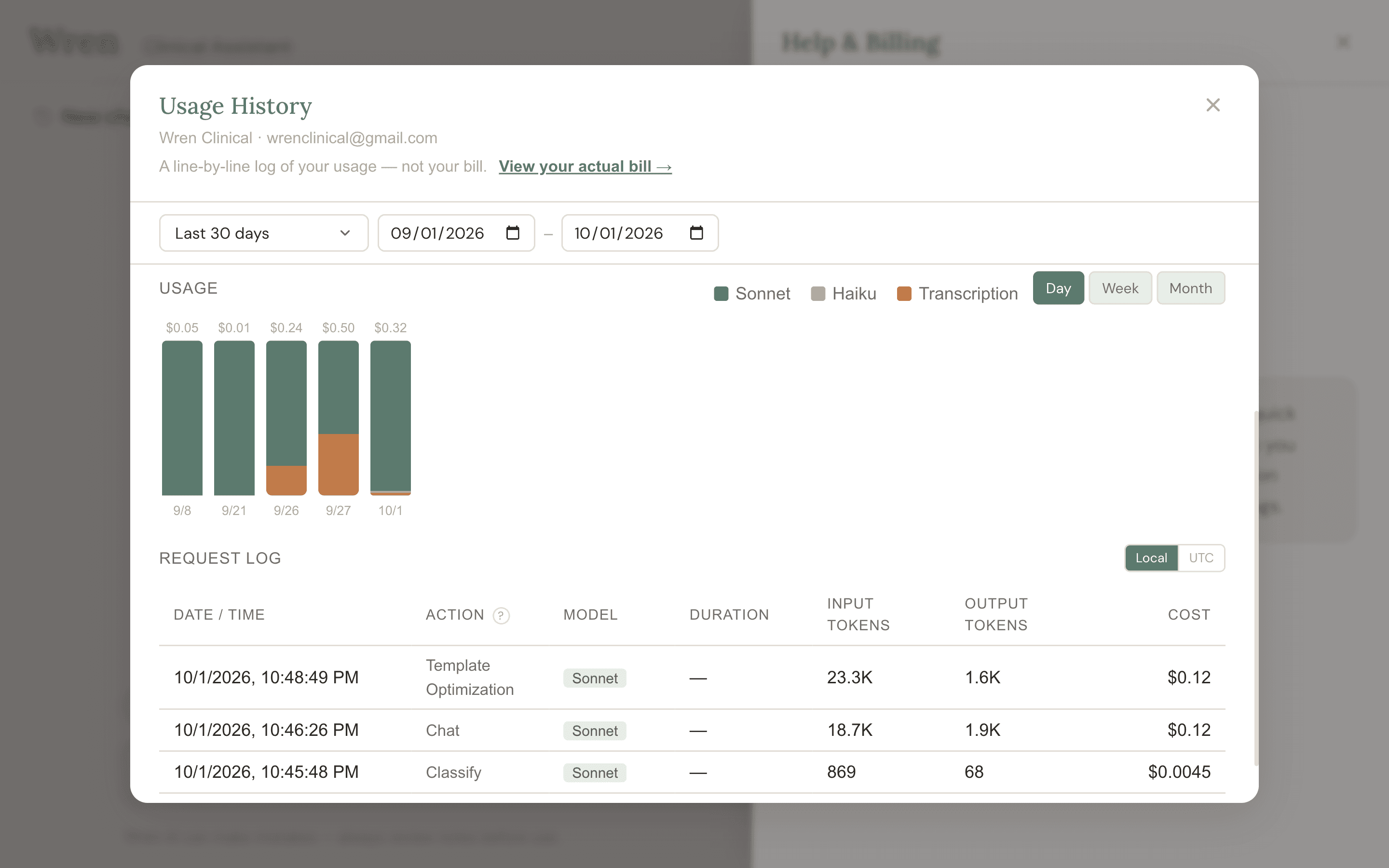Click the start date calendar icon

(513, 233)
